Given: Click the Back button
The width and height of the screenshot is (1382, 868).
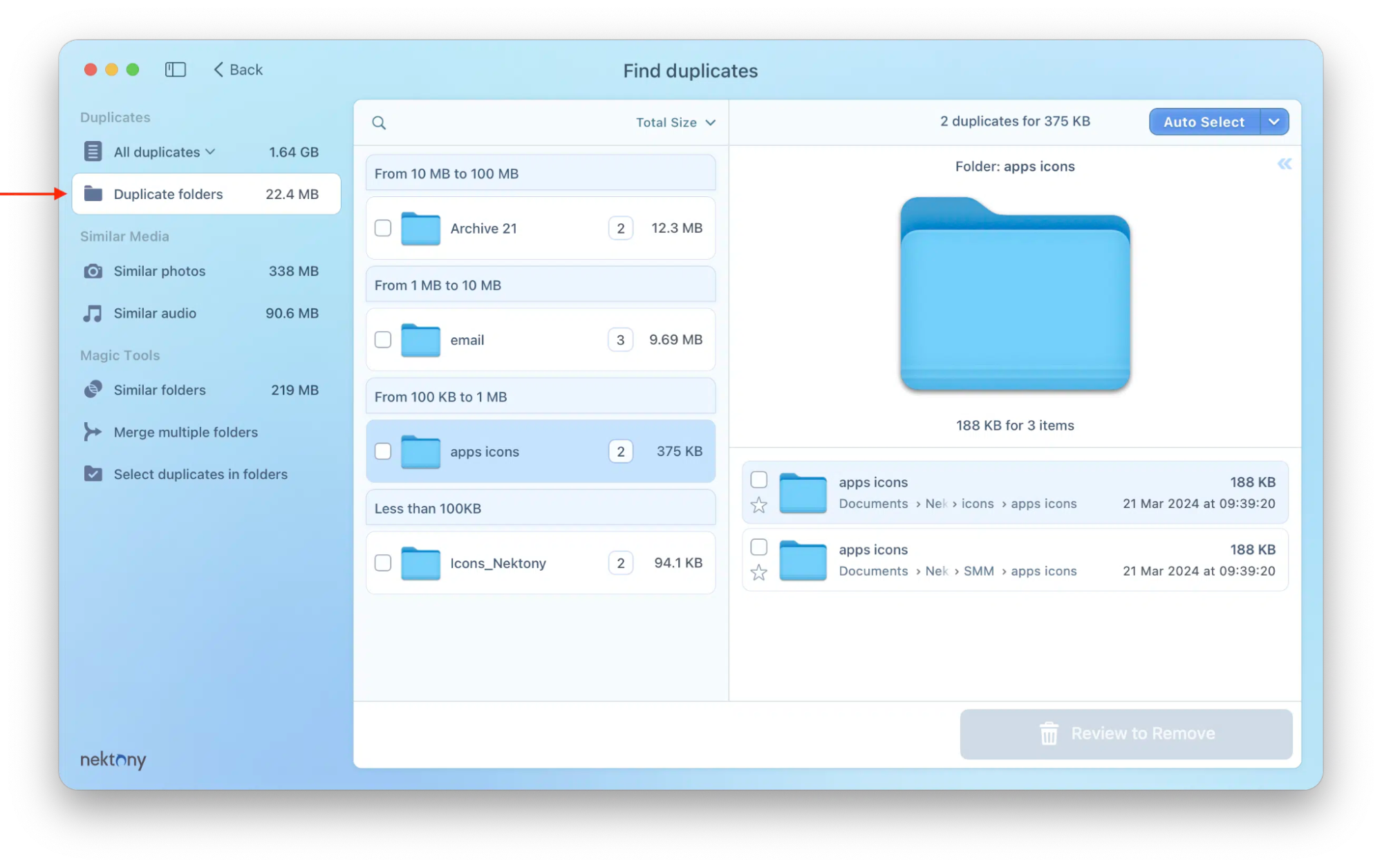Looking at the screenshot, I should point(237,69).
